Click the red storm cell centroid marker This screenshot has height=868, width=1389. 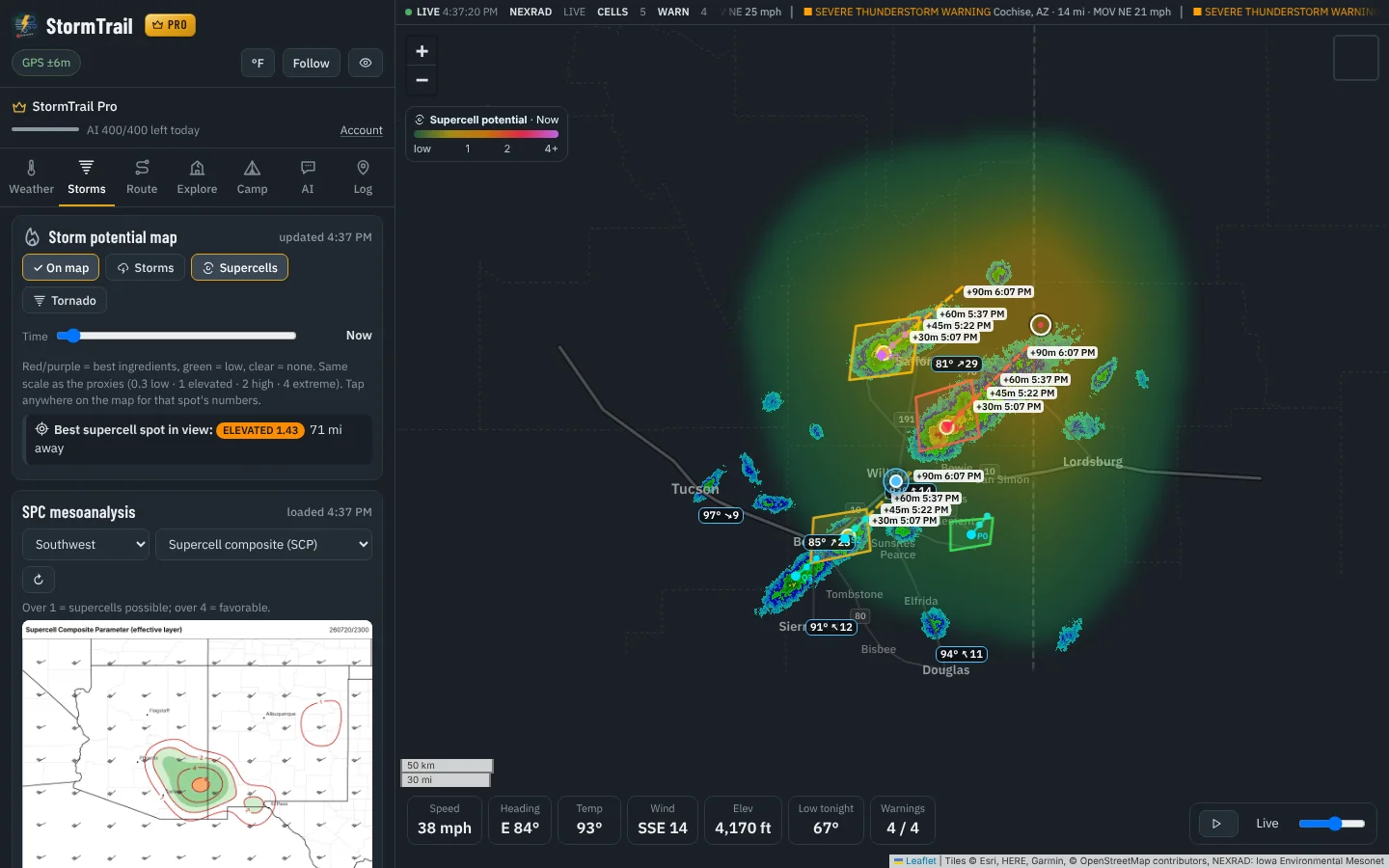tap(946, 426)
